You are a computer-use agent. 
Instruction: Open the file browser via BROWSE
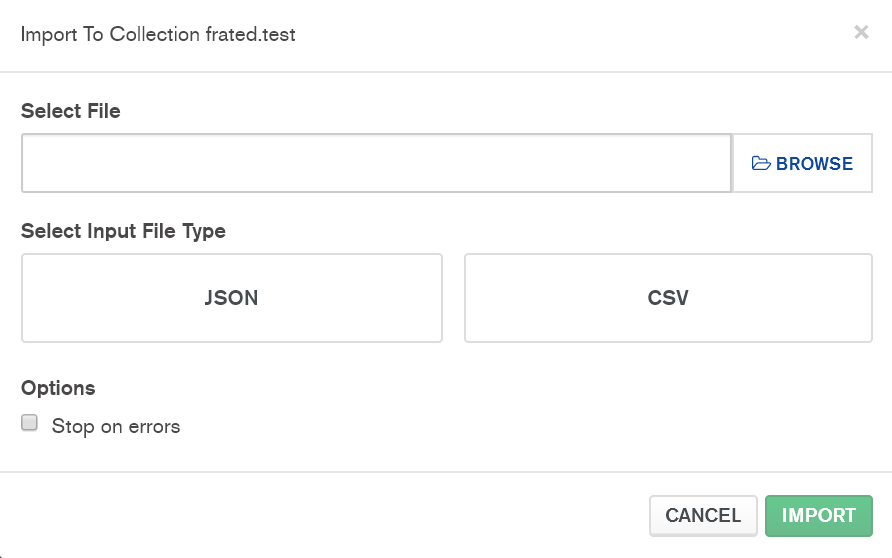803,164
